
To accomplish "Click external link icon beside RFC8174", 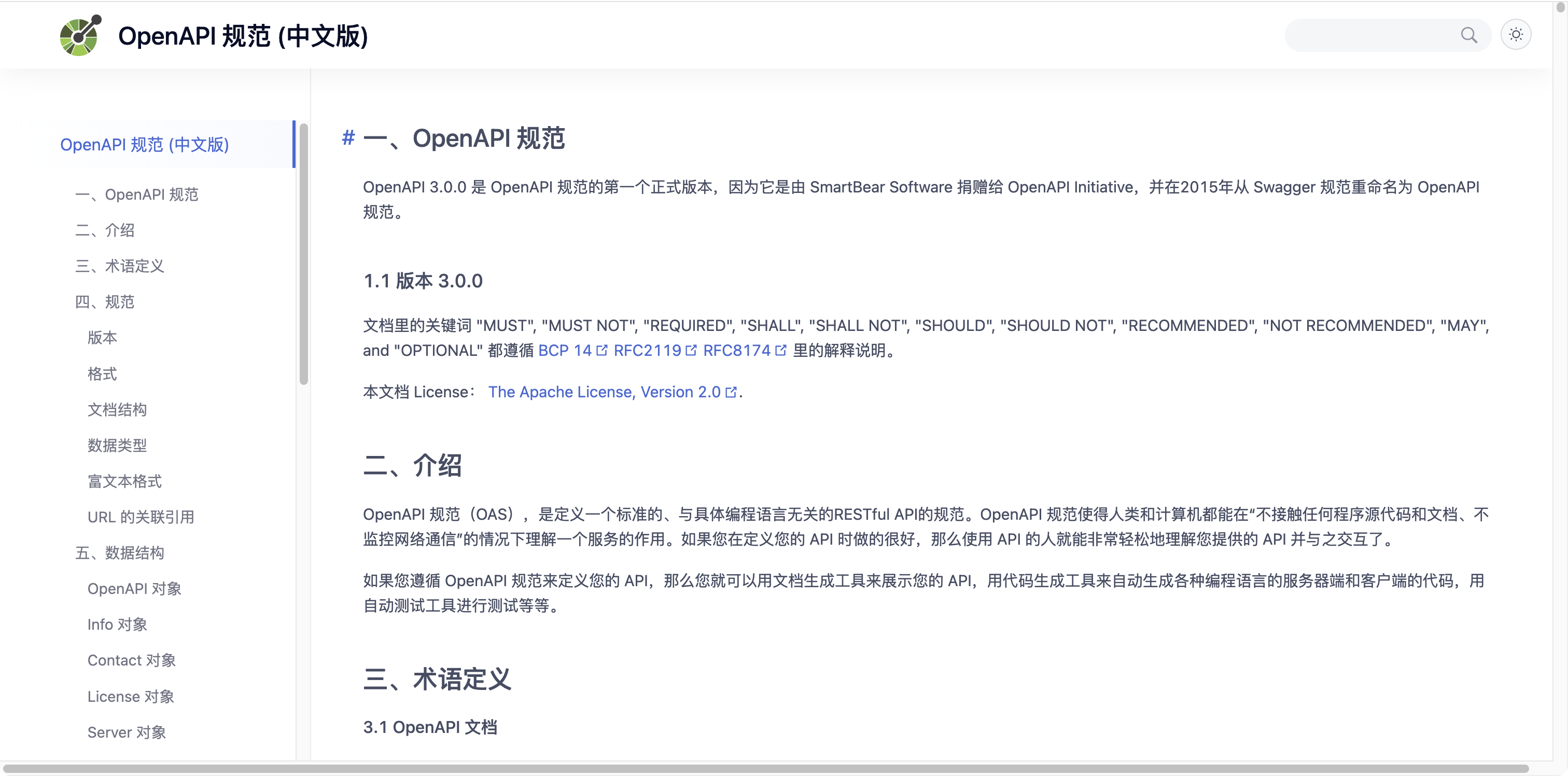I will coord(781,350).
